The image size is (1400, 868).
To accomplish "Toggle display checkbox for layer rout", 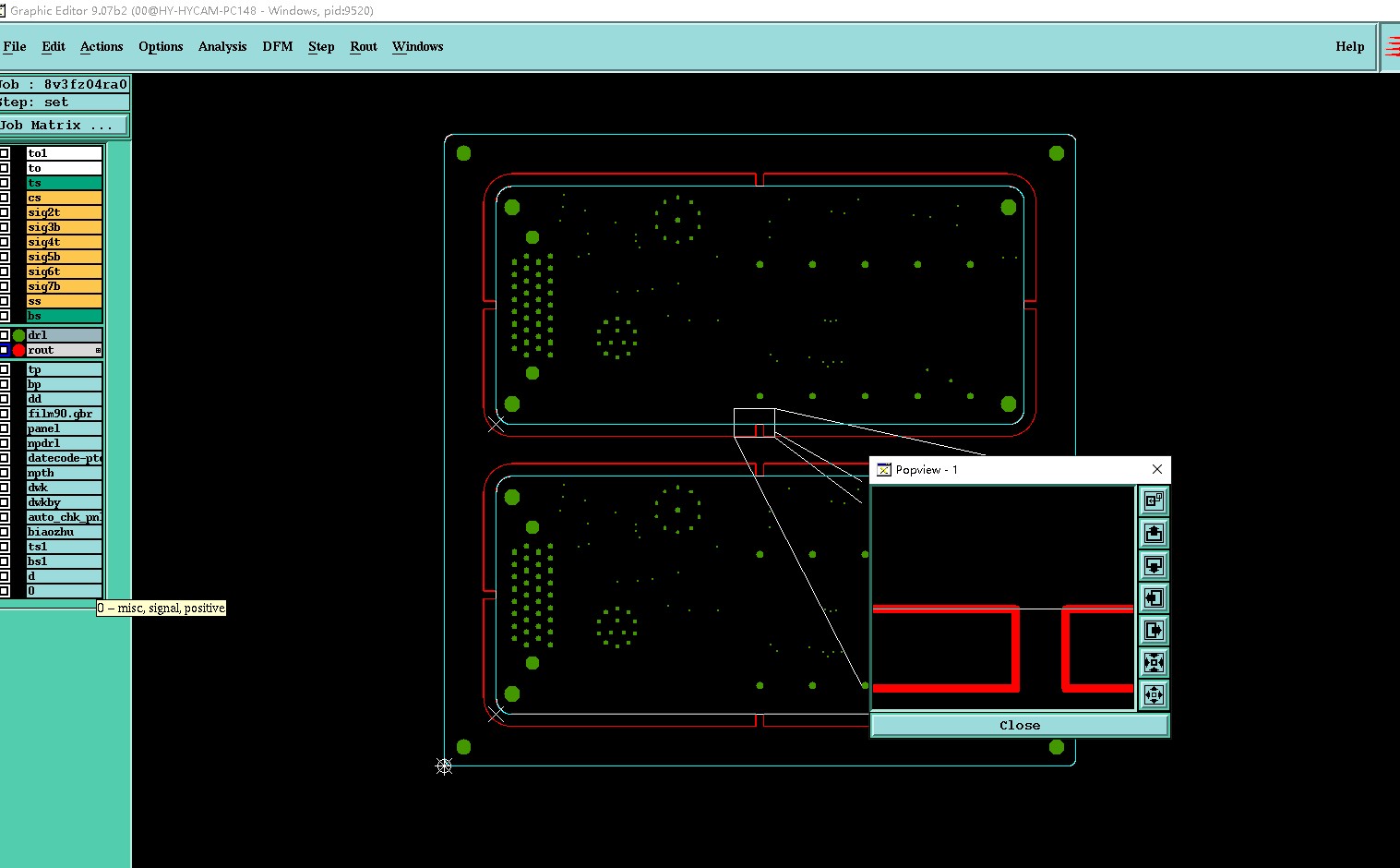I will (5, 350).
